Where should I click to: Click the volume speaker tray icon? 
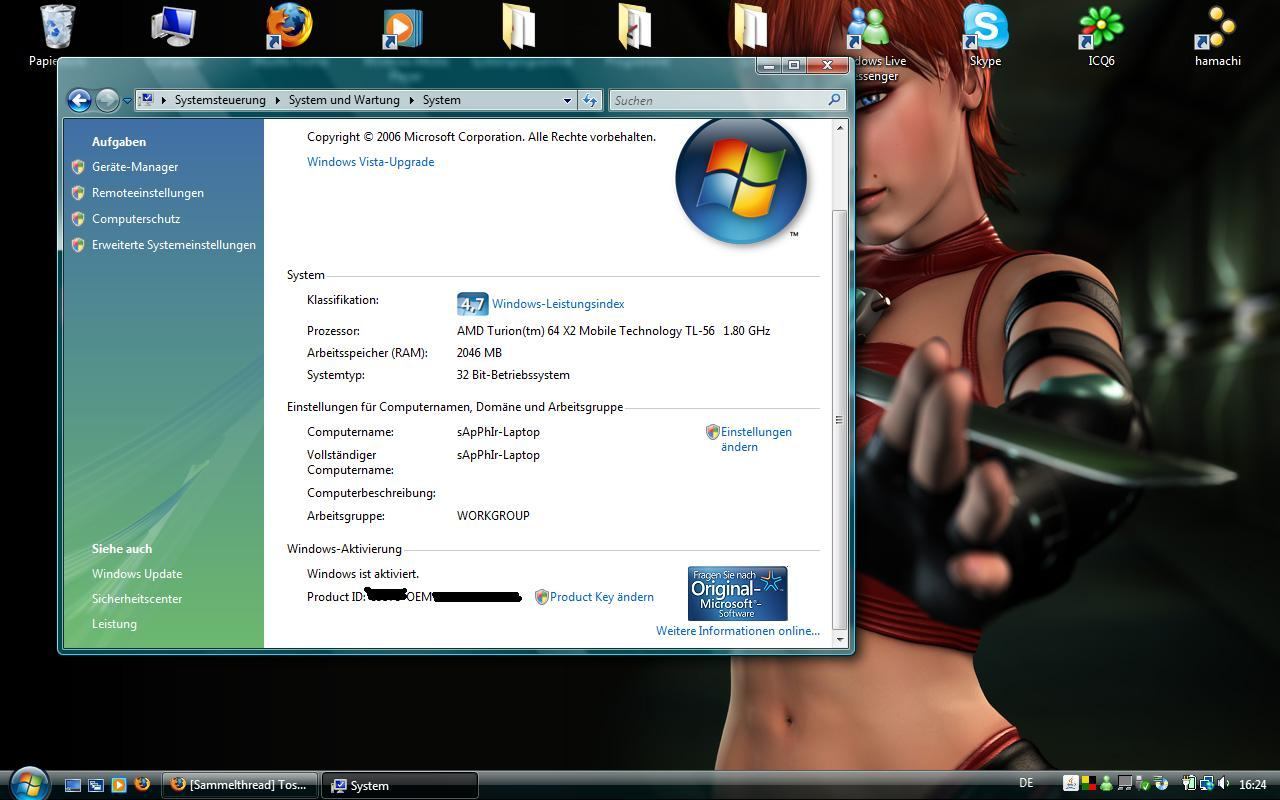(x=1224, y=784)
